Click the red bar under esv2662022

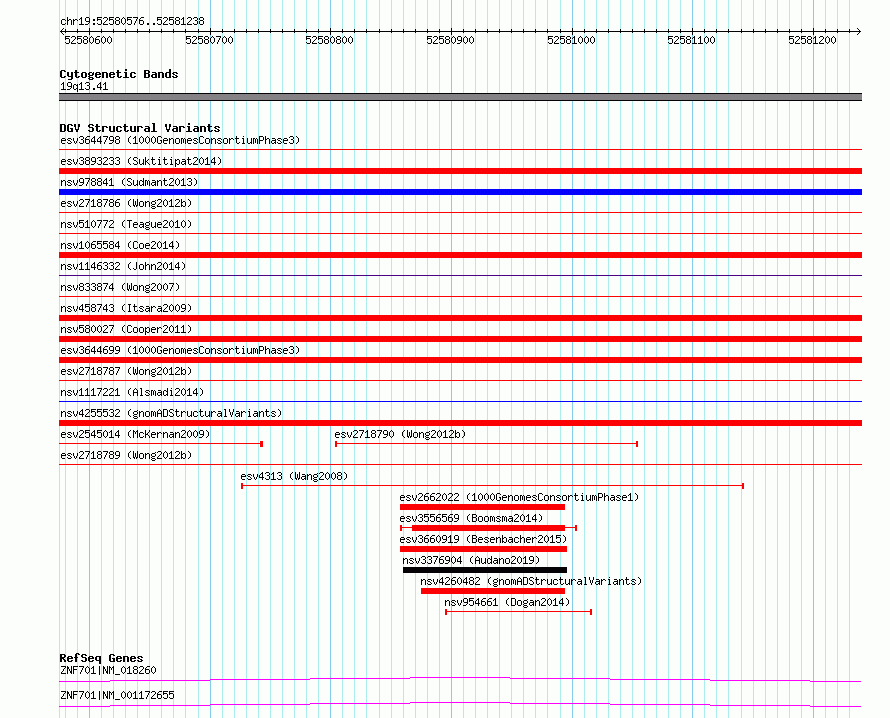point(482,507)
